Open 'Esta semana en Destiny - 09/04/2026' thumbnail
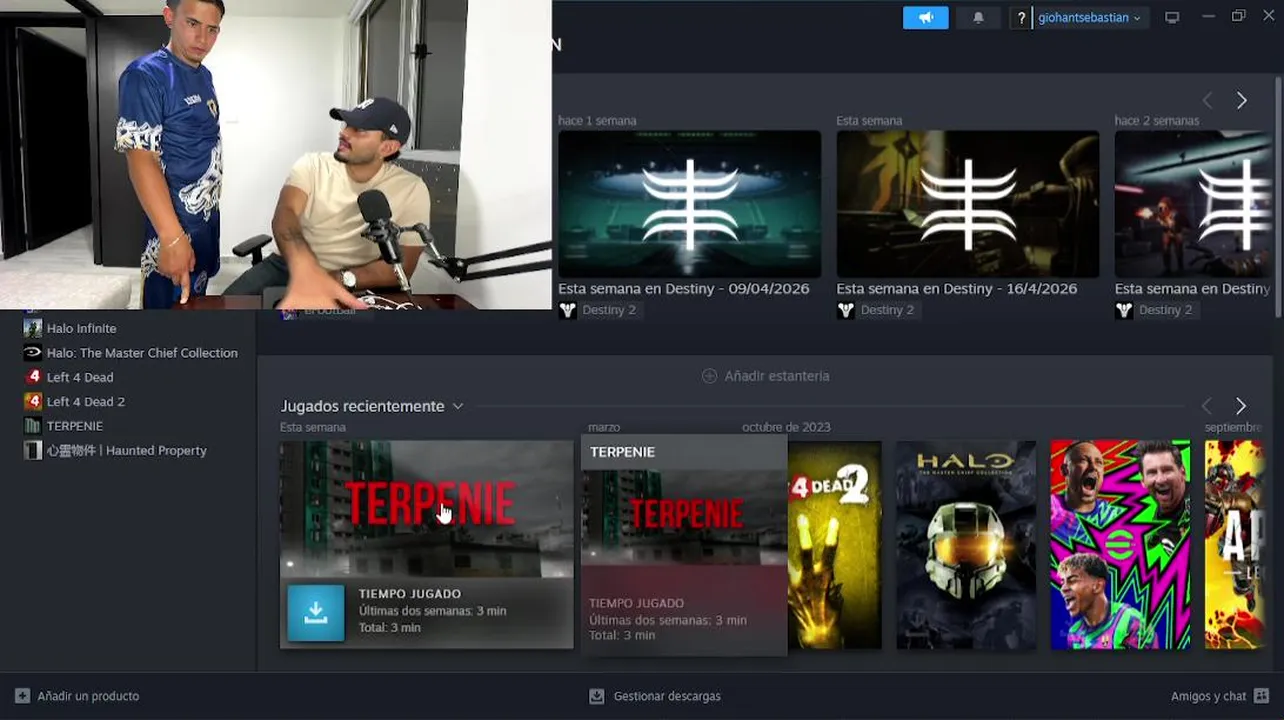Screen dimensions: 1284x720 [689, 204]
